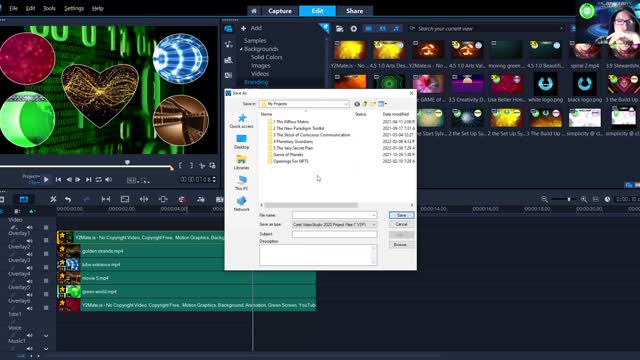Toggle Video track lock checkbox
640x360 pixels.
(x=46, y=227)
